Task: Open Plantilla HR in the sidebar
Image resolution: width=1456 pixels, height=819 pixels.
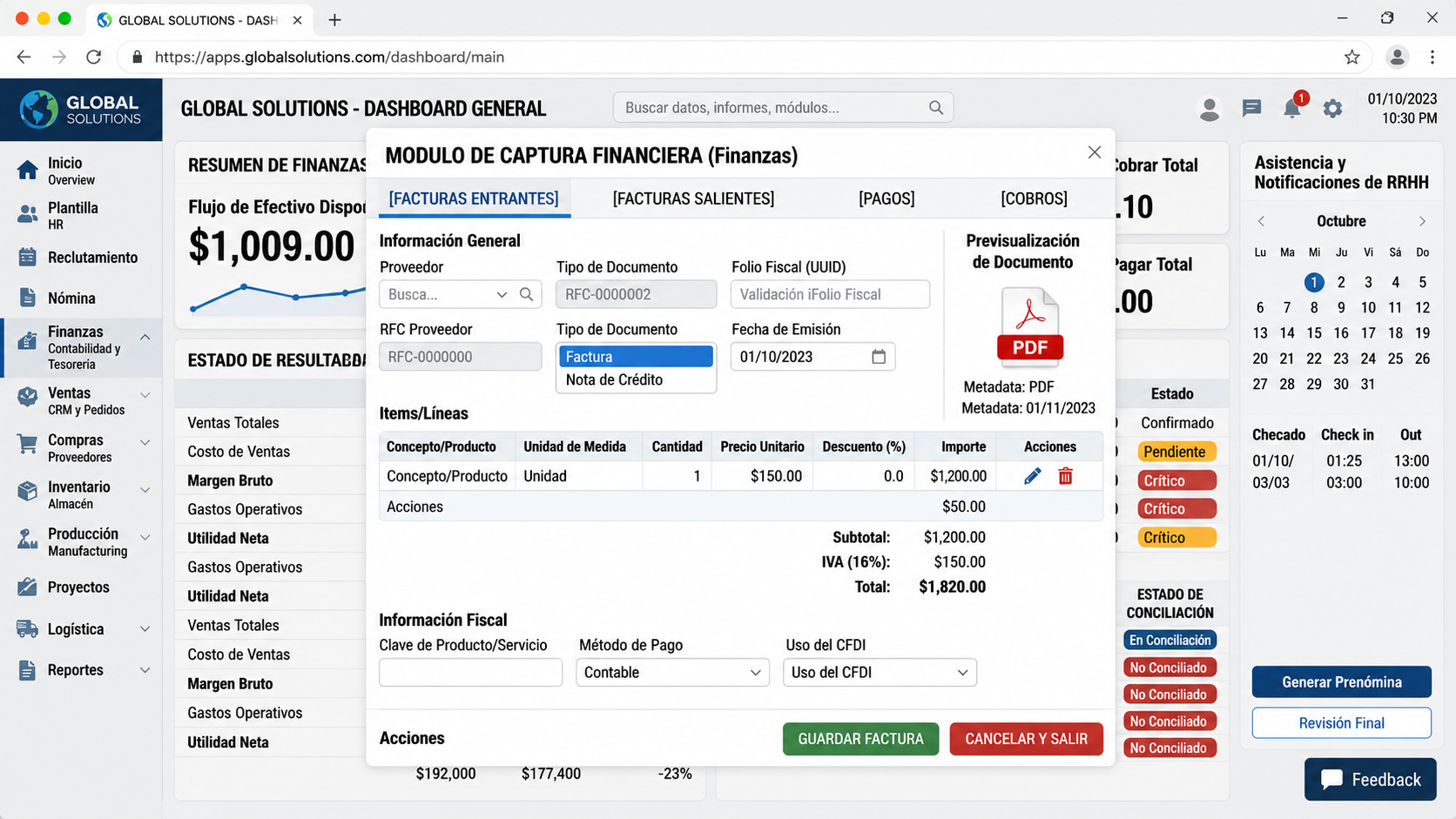Action: (81, 215)
